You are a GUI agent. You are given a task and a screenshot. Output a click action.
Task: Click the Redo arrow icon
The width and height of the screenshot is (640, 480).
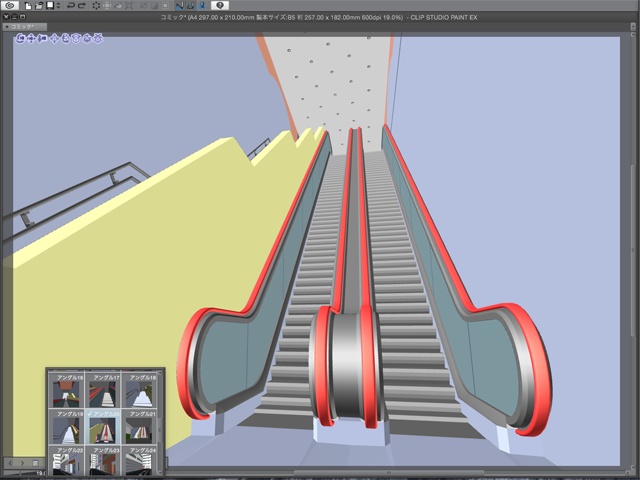(x=84, y=6)
